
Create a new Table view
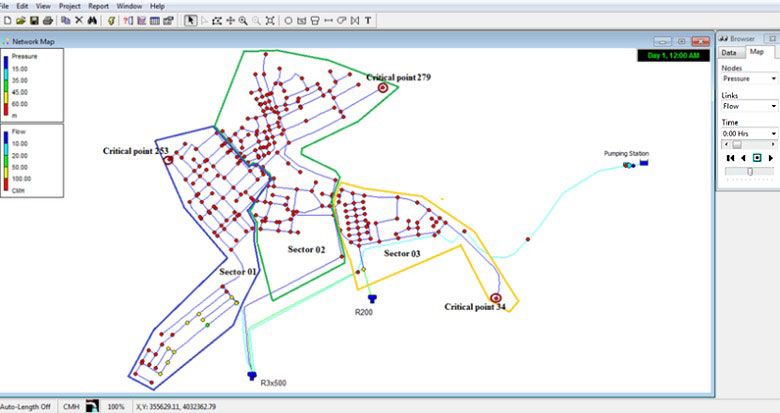155,20
